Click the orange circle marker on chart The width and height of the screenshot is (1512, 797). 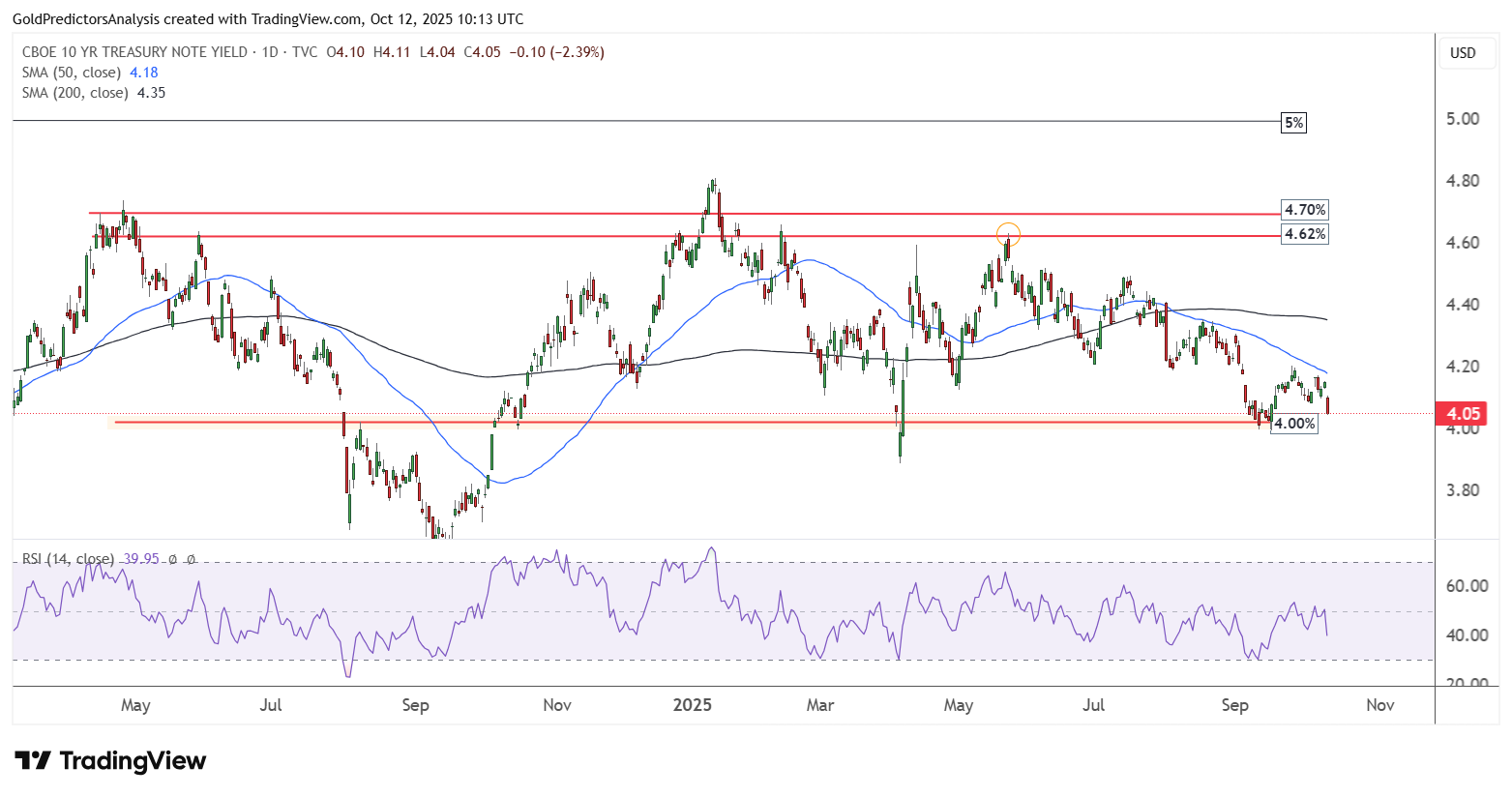1008,233
